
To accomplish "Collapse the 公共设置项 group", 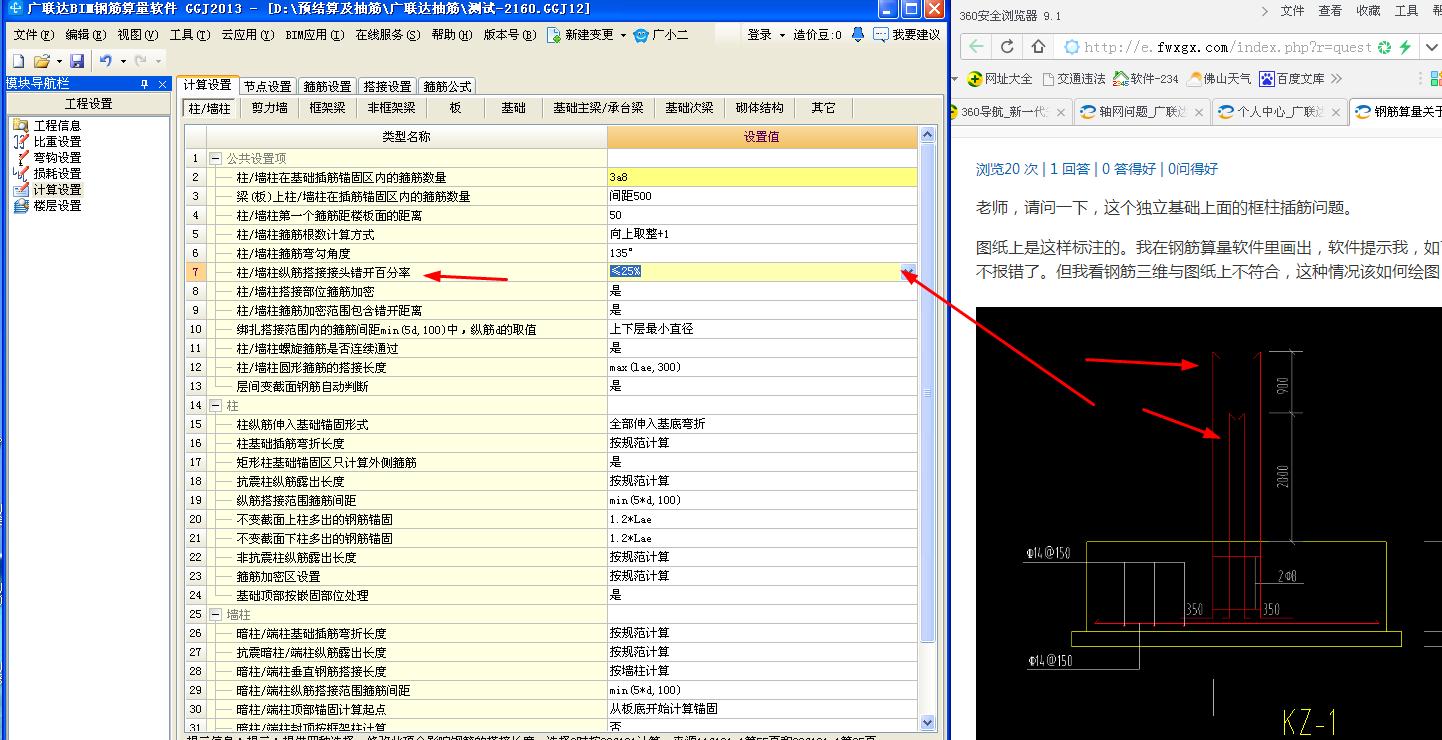I will tap(215, 158).
